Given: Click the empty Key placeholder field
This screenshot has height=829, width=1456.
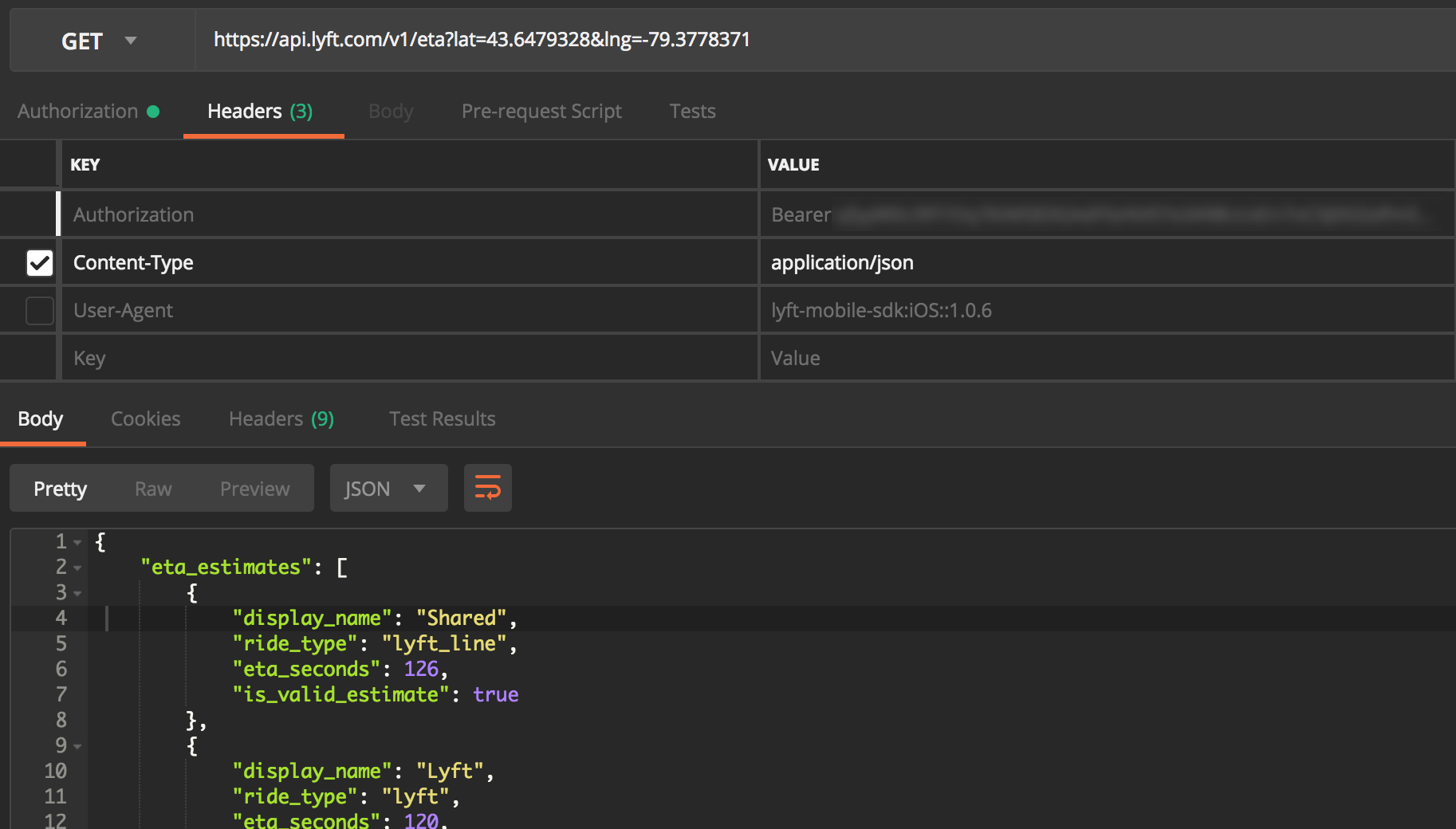Looking at the screenshot, I should (409, 358).
